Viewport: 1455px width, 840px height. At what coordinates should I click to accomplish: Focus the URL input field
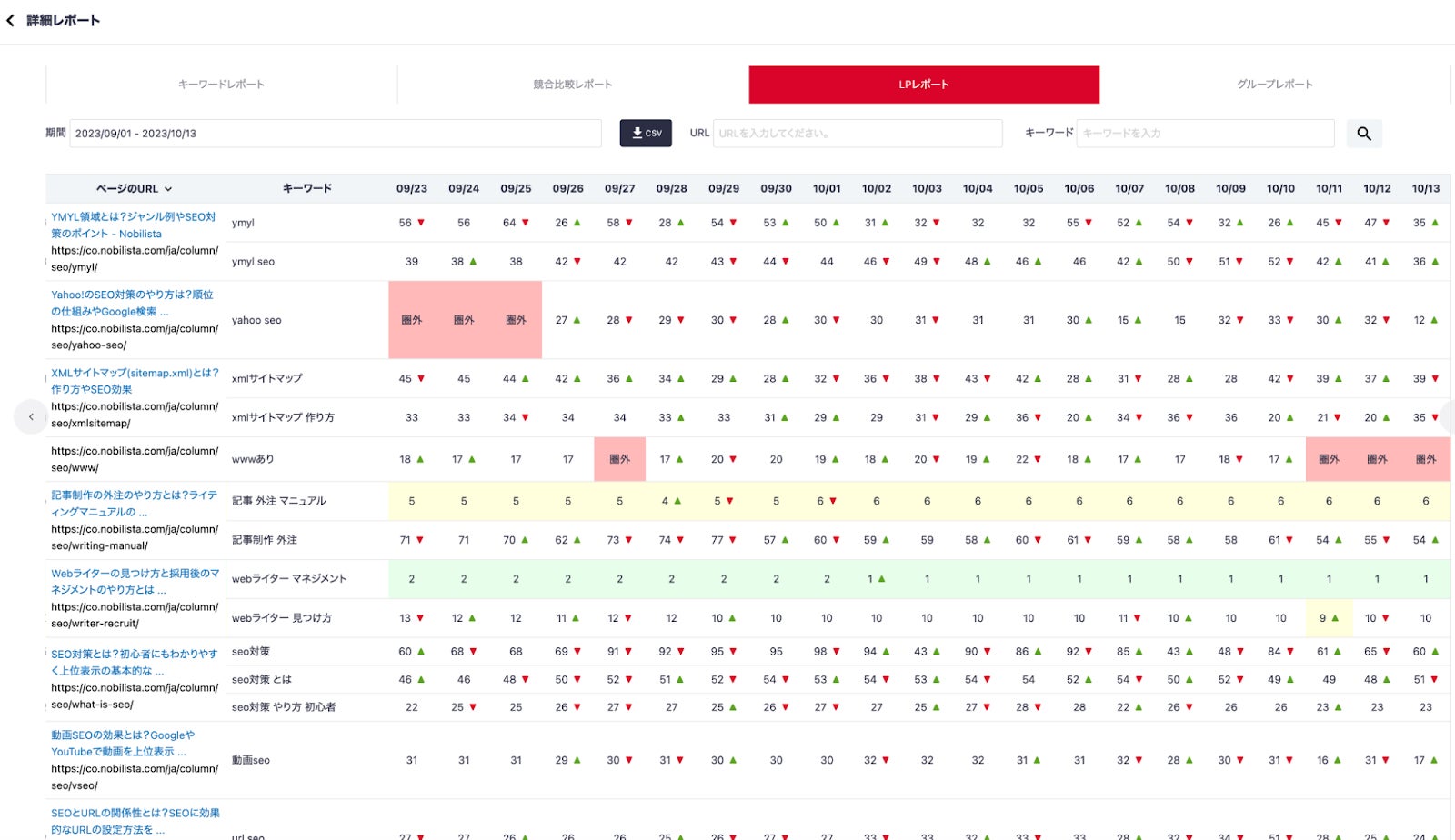(858, 134)
